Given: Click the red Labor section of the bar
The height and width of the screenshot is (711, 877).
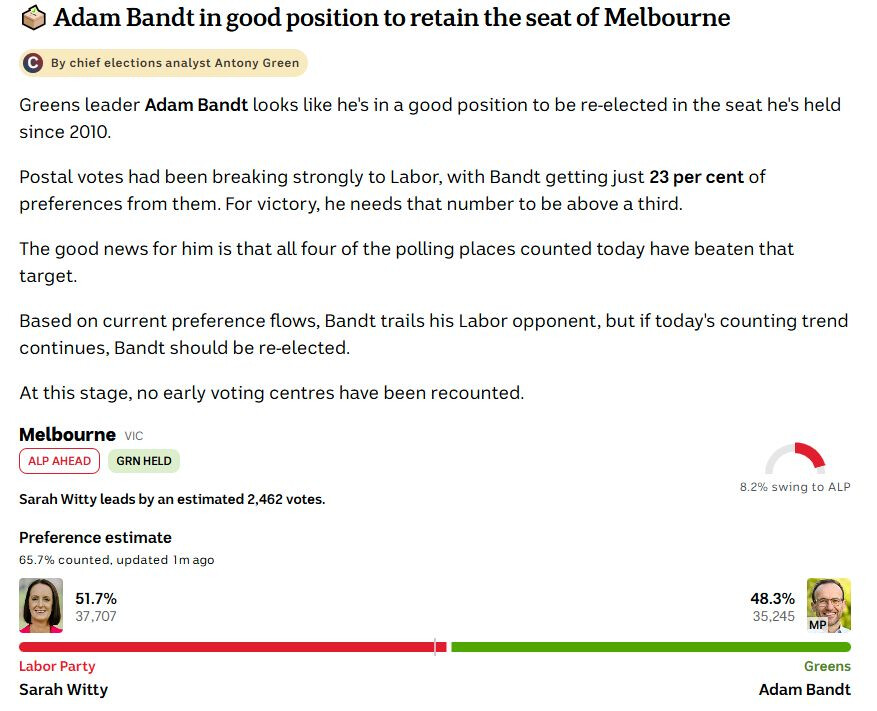Looking at the screenshot, I should 233,647.
